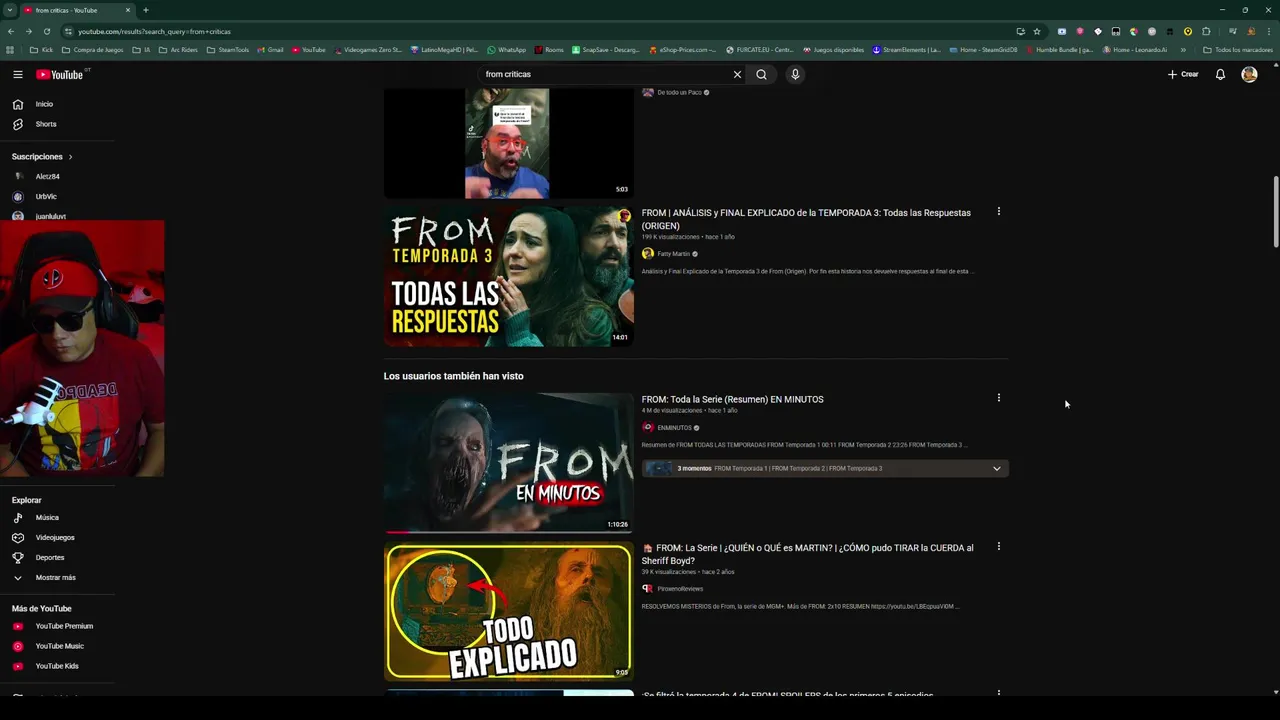Clear the search box with the X
The image size is (1280, 720).
[737, 74]
